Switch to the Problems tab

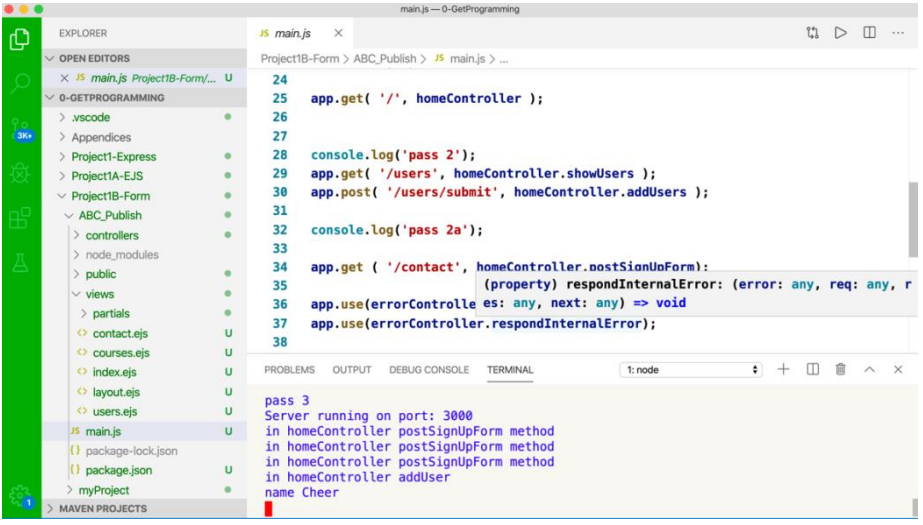[289, 370]
